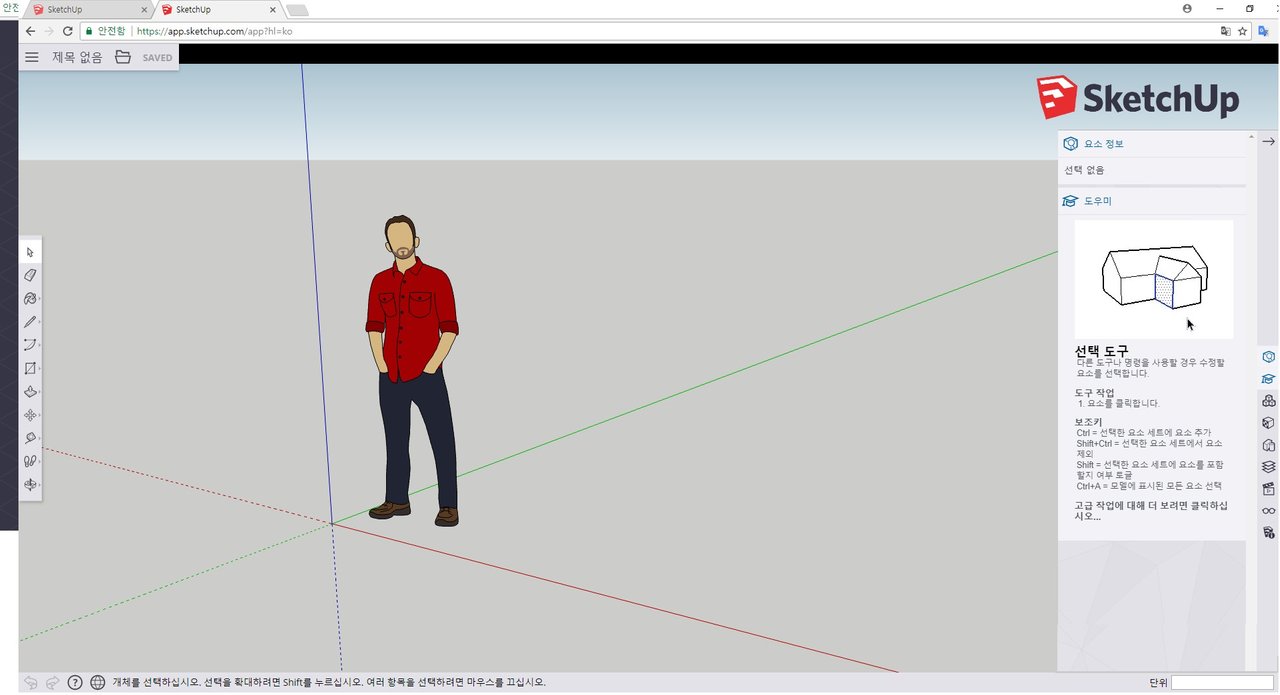Open the Scenes panel icon
1280x695 pixels.
click(1268, 488)
